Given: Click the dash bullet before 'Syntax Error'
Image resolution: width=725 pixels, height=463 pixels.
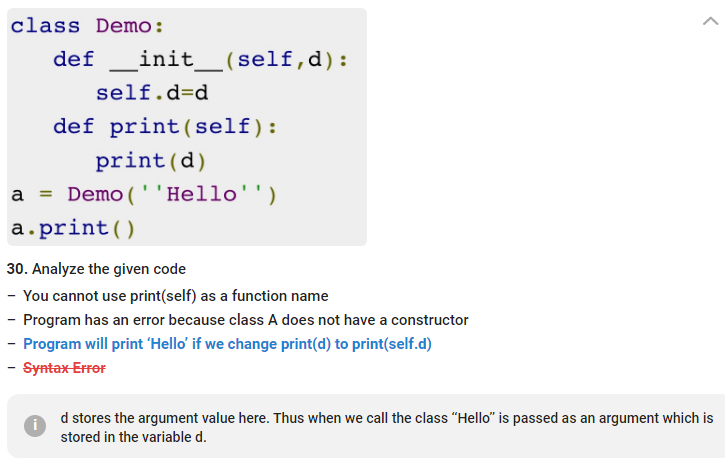Looking at the screenshot, I should click(10, 368).
